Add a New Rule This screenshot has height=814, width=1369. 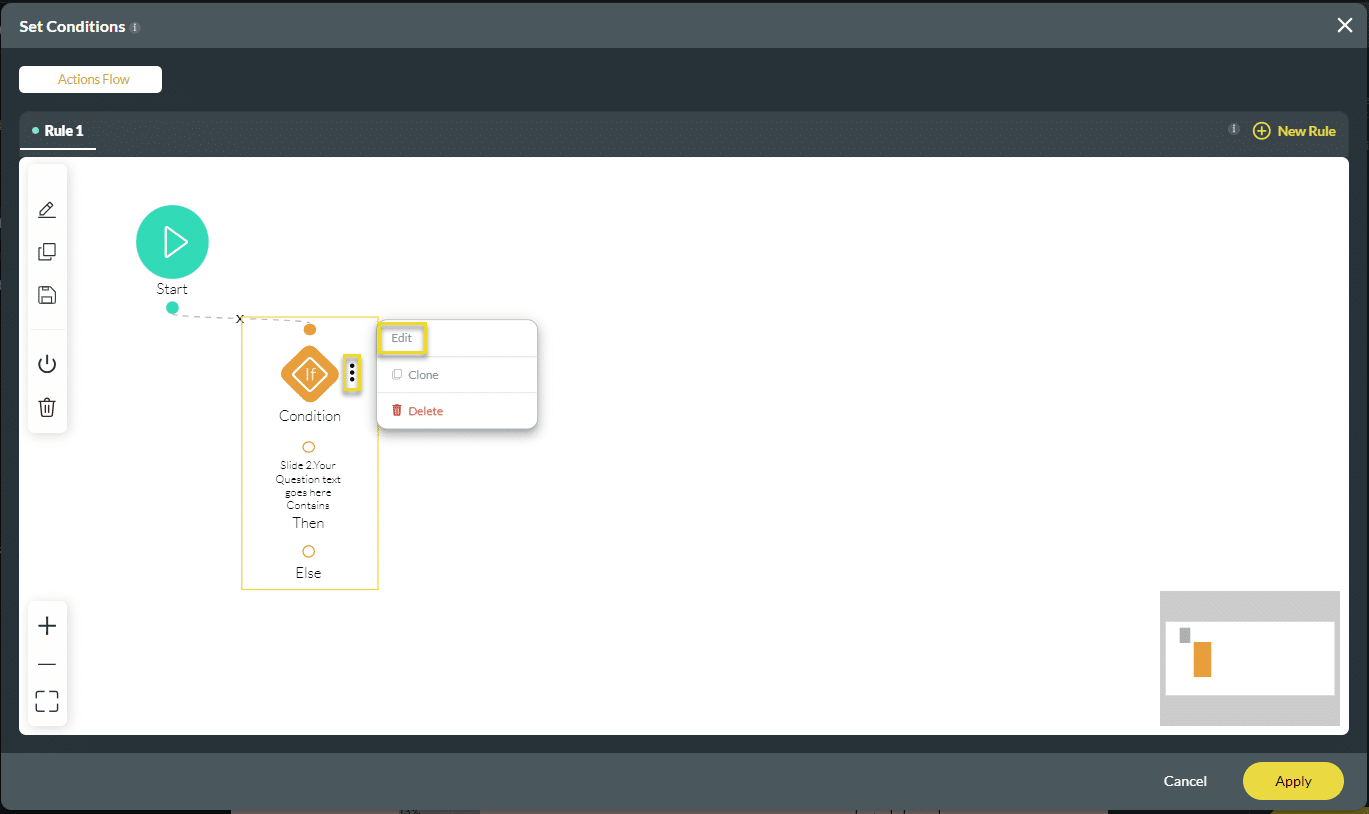pyautogui.click(x=1294, y=131)
